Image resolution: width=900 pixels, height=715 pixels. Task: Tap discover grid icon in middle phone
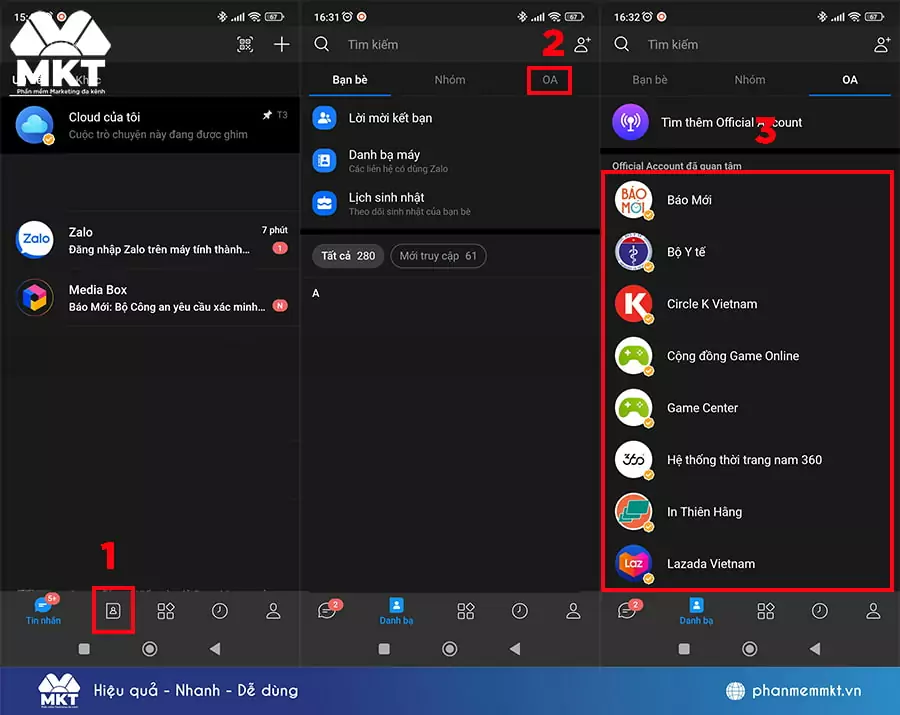(466, 611)
